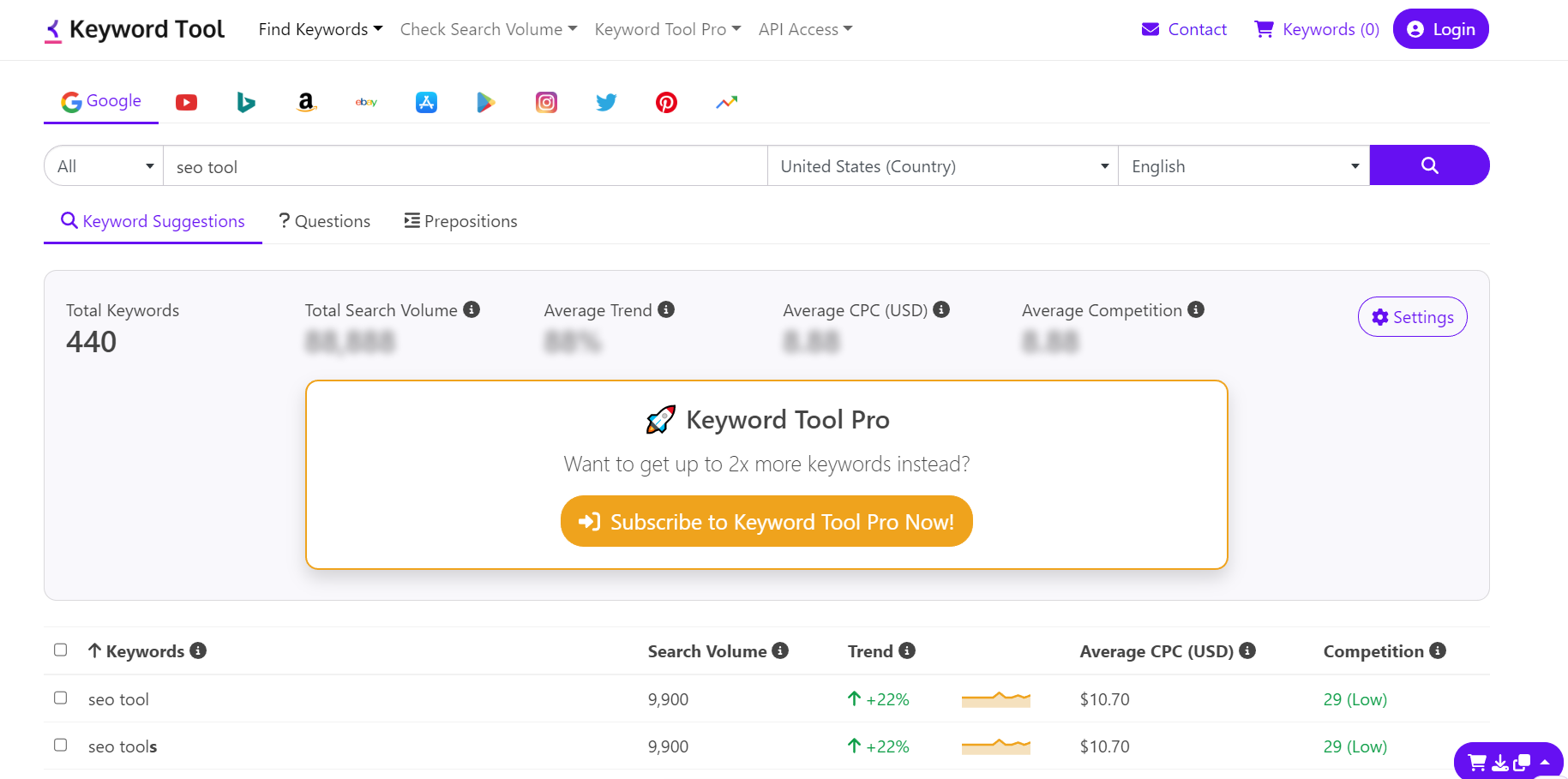Open the Settings button
The width and height of the screenshot is (1568, 779).
click(1413, 317)
